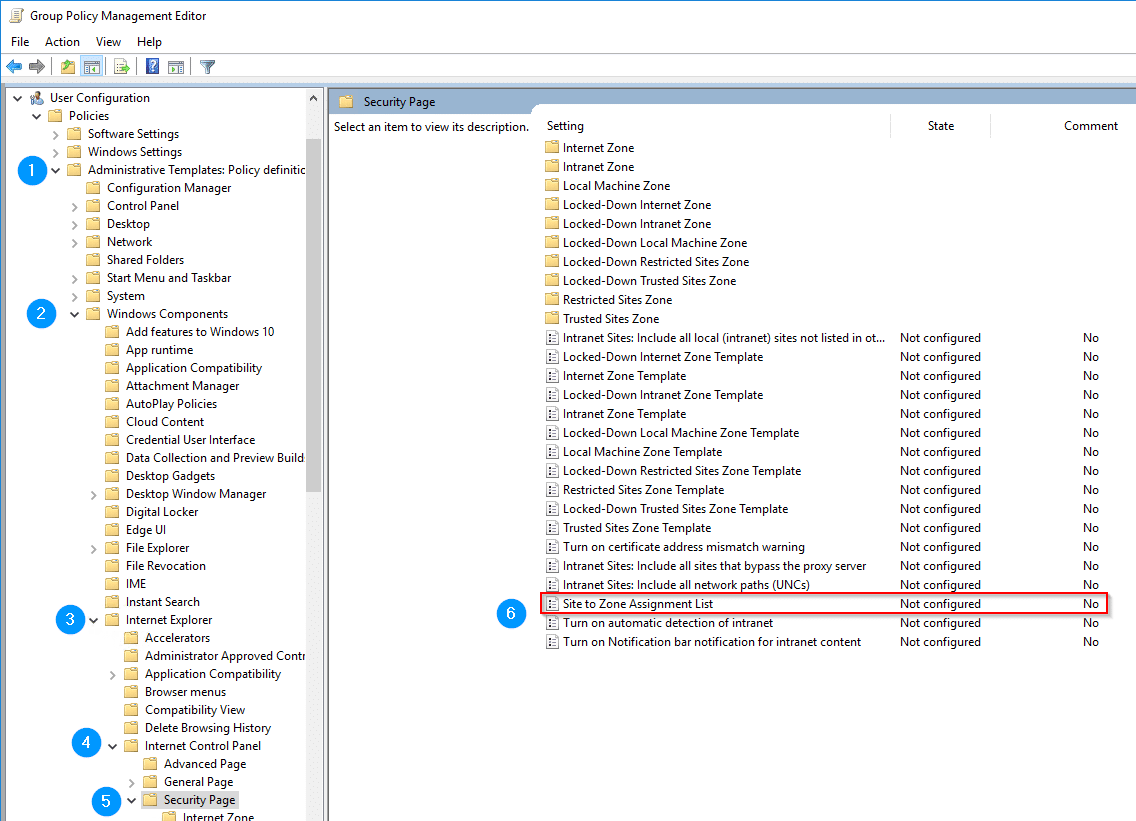
Task: Select the Delete Browsing History tree item
Action: [x=208, y=728]
